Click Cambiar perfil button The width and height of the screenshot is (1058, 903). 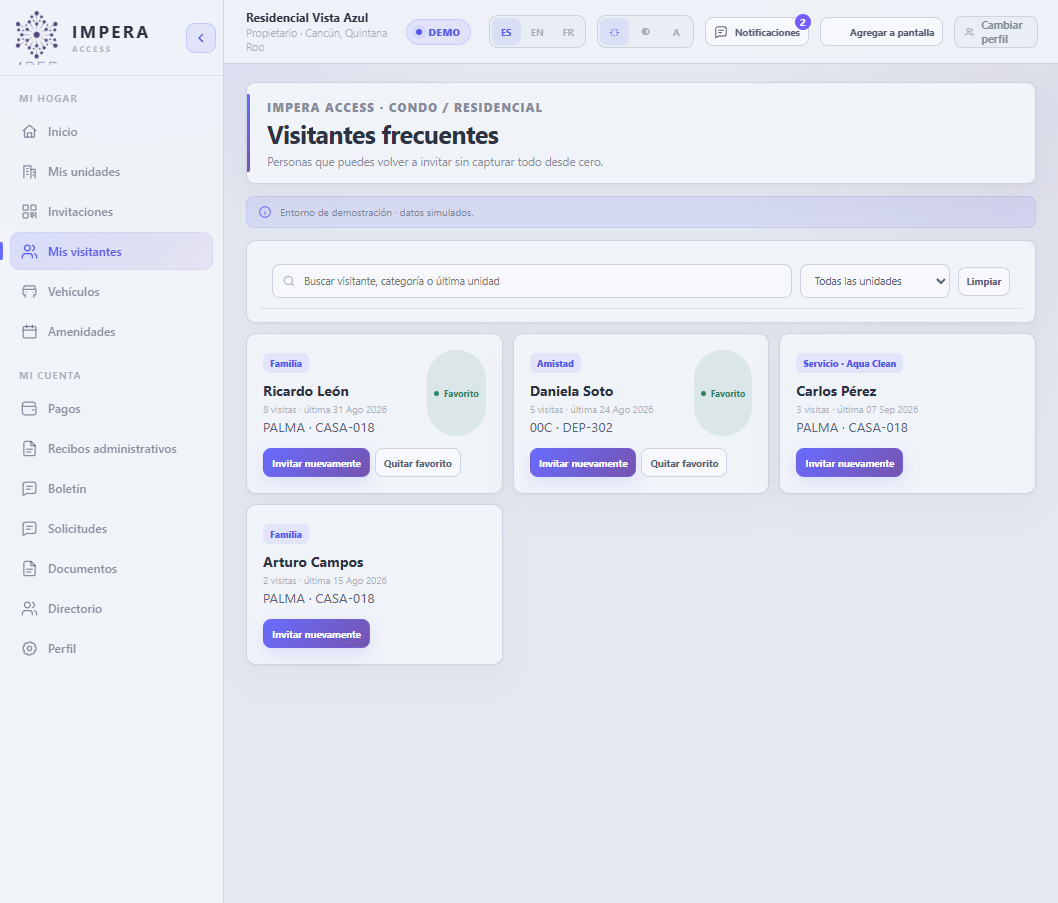point(996,32)
